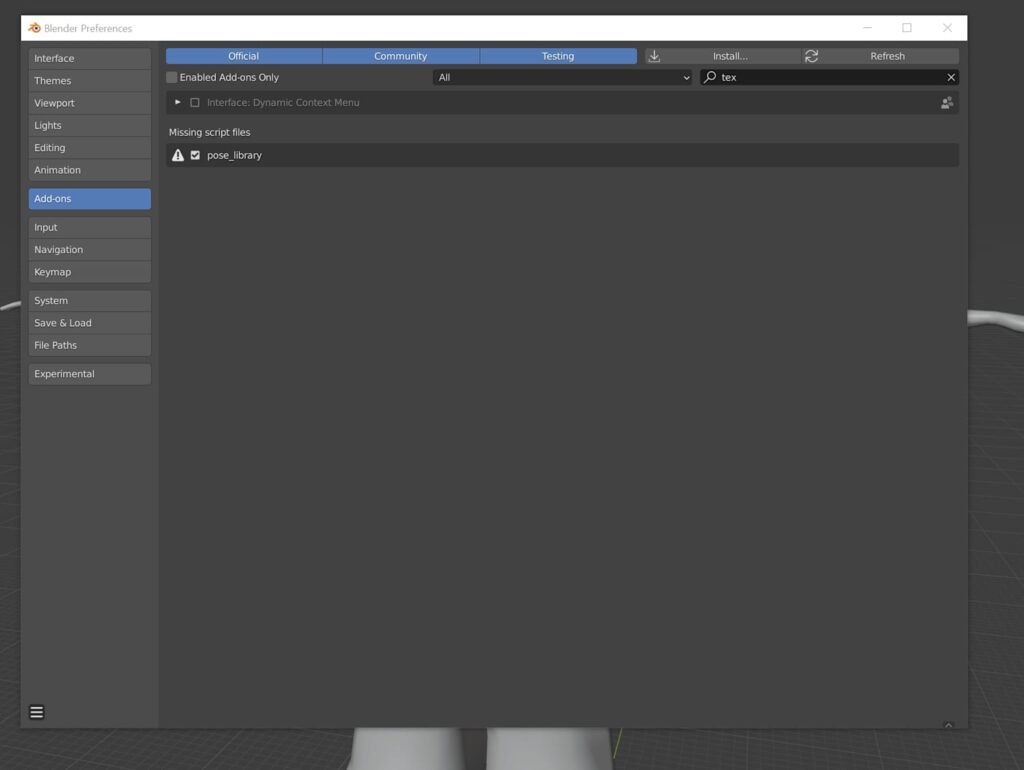The width and height of the screenshot is (1024, 770).
Task: Toggle the Official add-ons filter tab
Action: [x=244, y=56]
